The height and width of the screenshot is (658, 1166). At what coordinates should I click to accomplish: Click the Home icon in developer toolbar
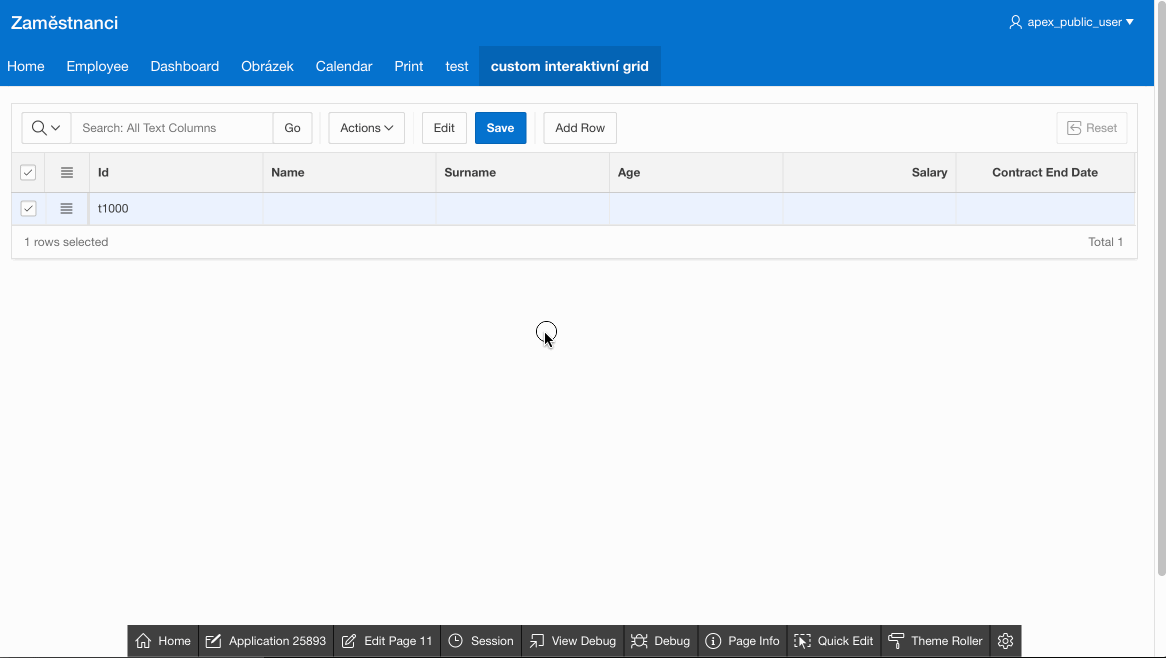click(x=144, y=641)
